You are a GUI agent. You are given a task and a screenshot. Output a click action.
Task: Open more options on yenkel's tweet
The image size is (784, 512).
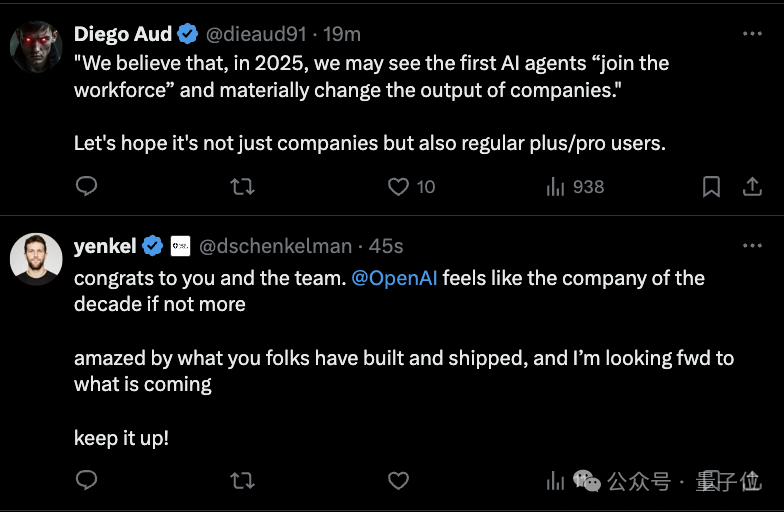(x=752, y=246)
